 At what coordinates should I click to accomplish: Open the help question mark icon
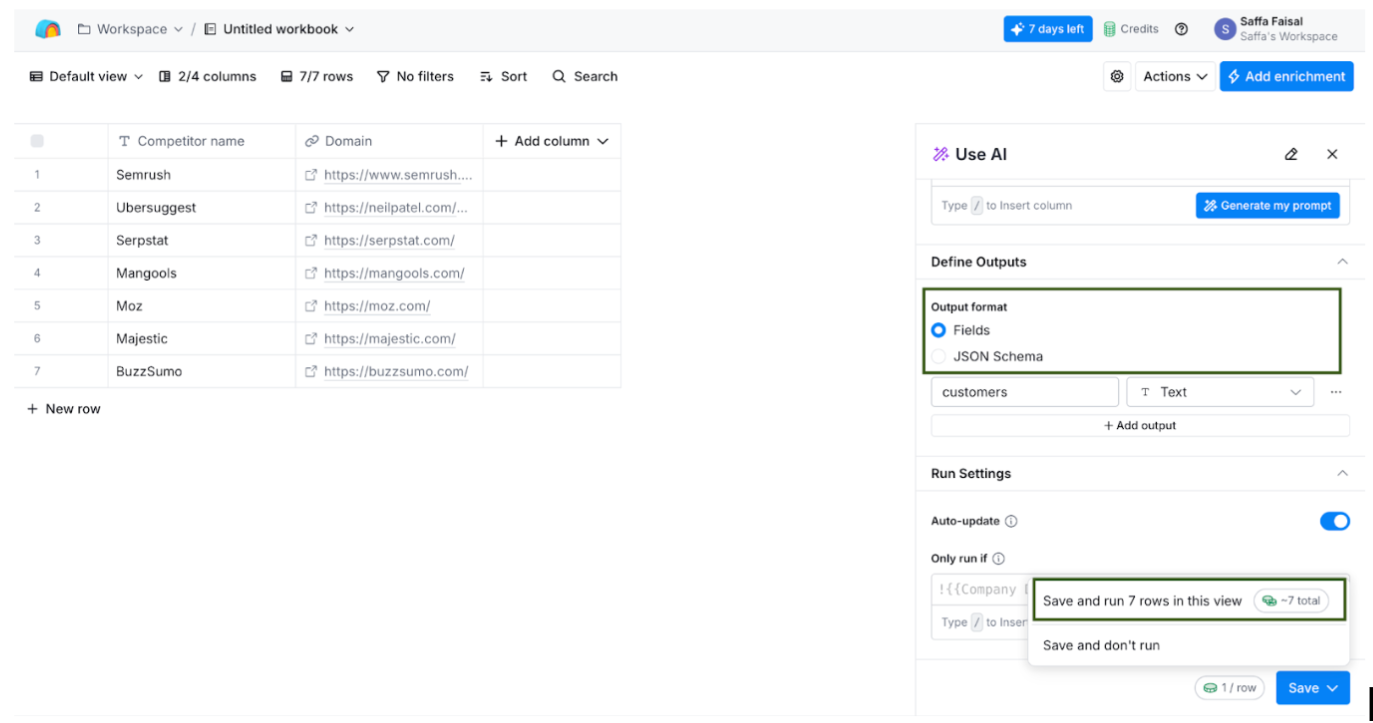[x=1181, y=29]
